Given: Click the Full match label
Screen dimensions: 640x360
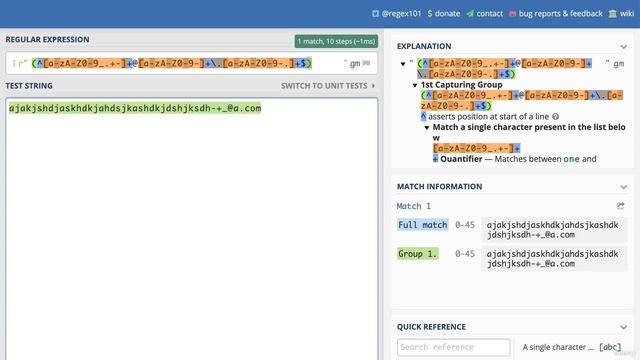Looking at the screenshot, I should click(x=422, y=225).
